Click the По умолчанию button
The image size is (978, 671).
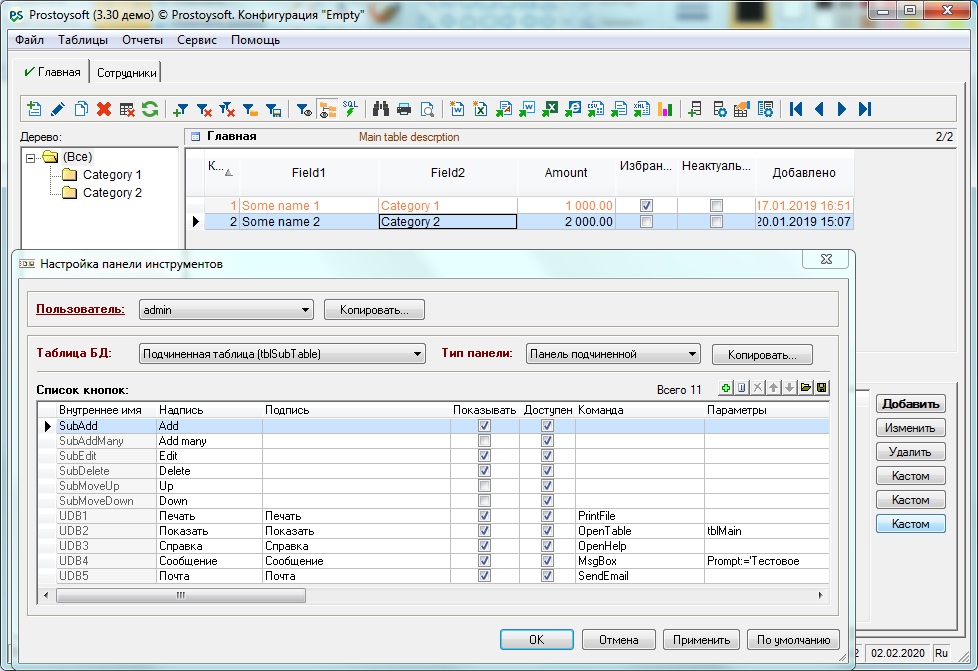[793, 640]
